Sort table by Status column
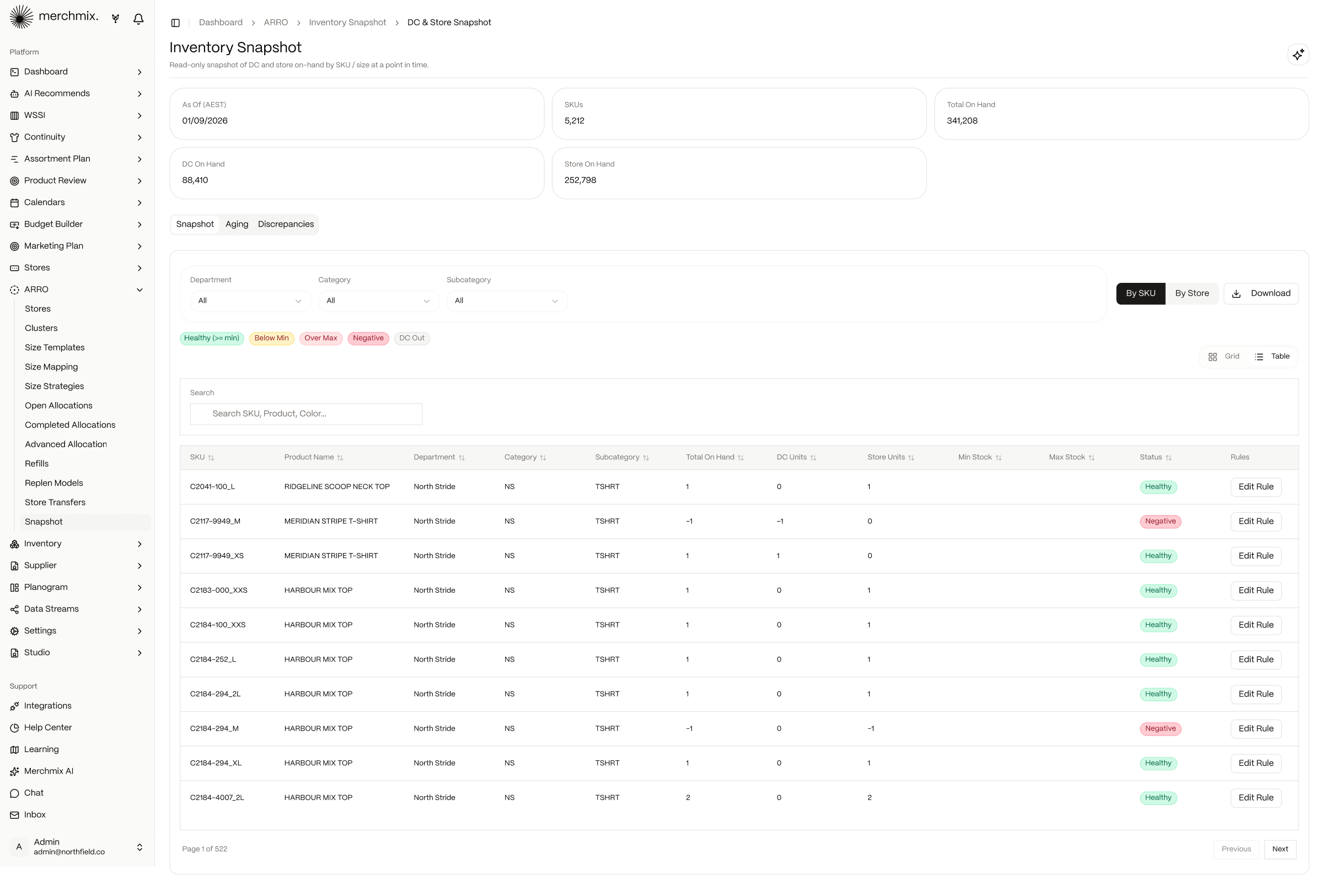Screen dimensions: 1324x896 (1155, 458)
